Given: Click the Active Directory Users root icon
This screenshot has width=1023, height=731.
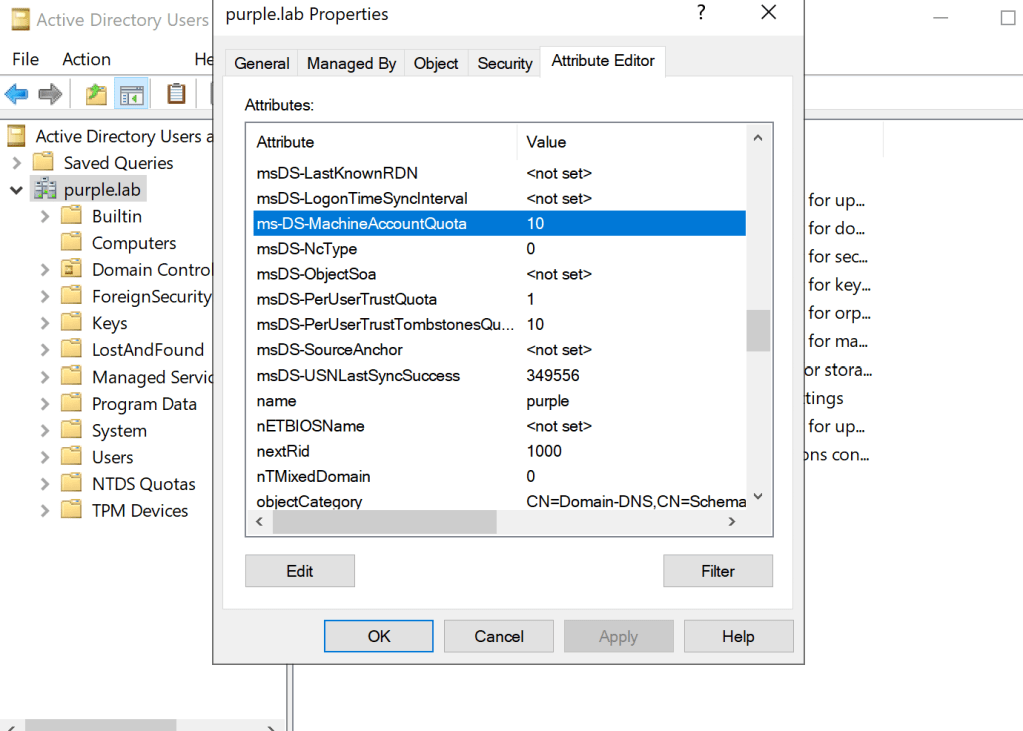Looking at the screenshot, I should [17, 136].
